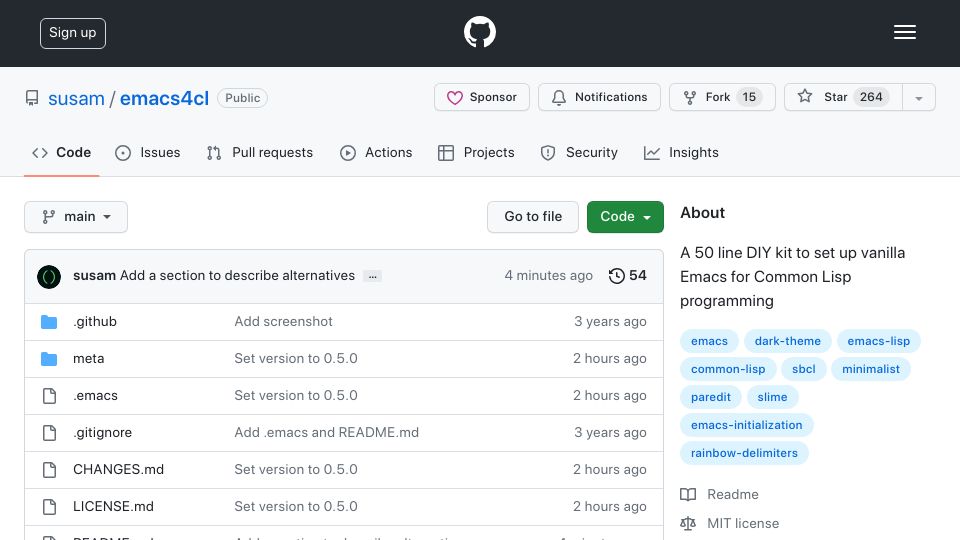Open the .github folder
Screen dimensions: 960x540
click(x=95, y=321)
